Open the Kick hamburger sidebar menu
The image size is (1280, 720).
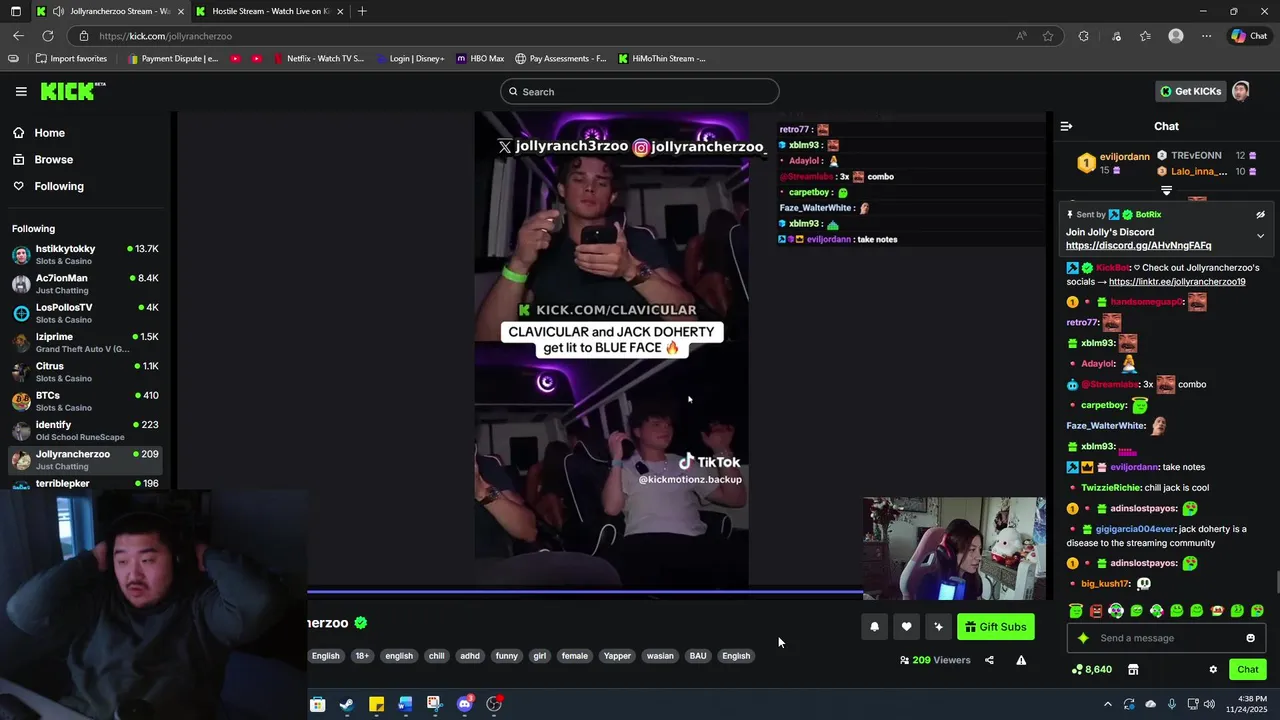21,91
